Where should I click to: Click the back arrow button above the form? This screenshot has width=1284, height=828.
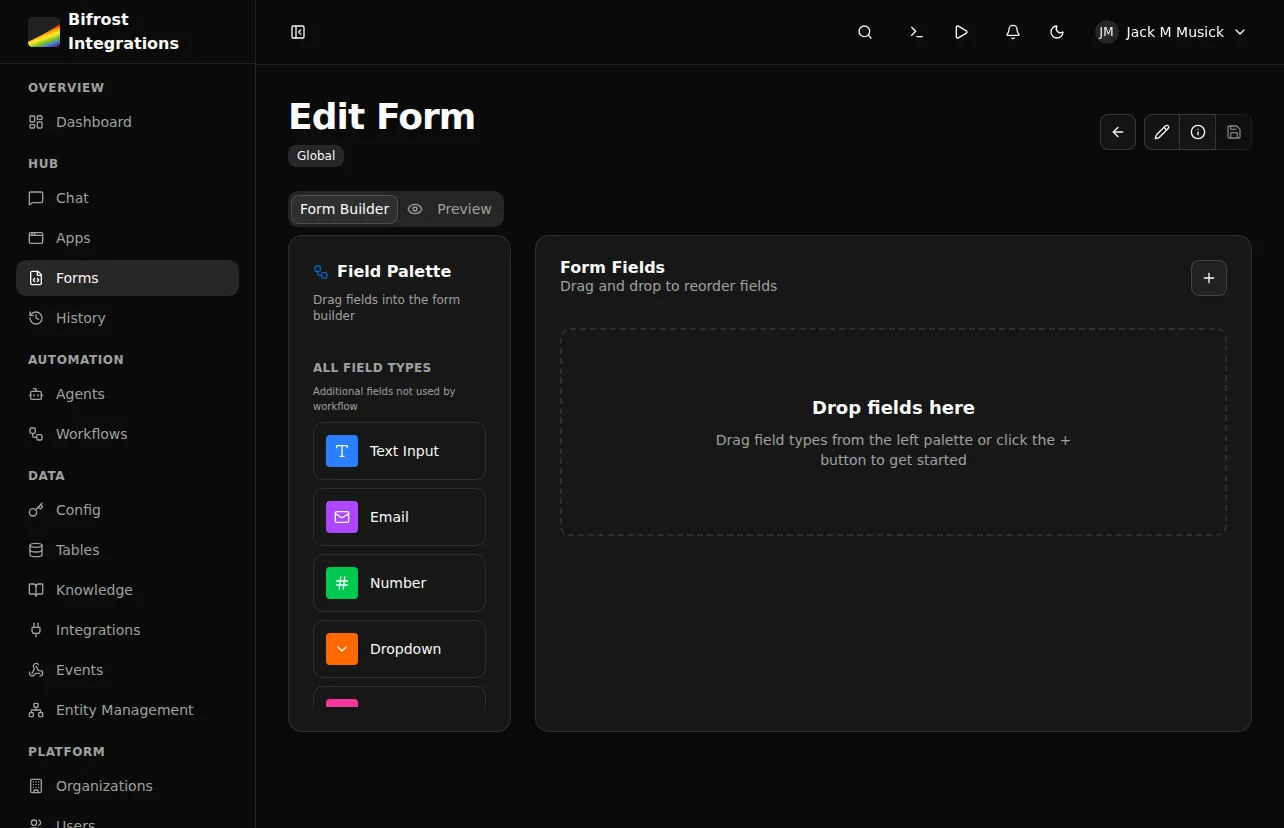(x=1117, y=131)
